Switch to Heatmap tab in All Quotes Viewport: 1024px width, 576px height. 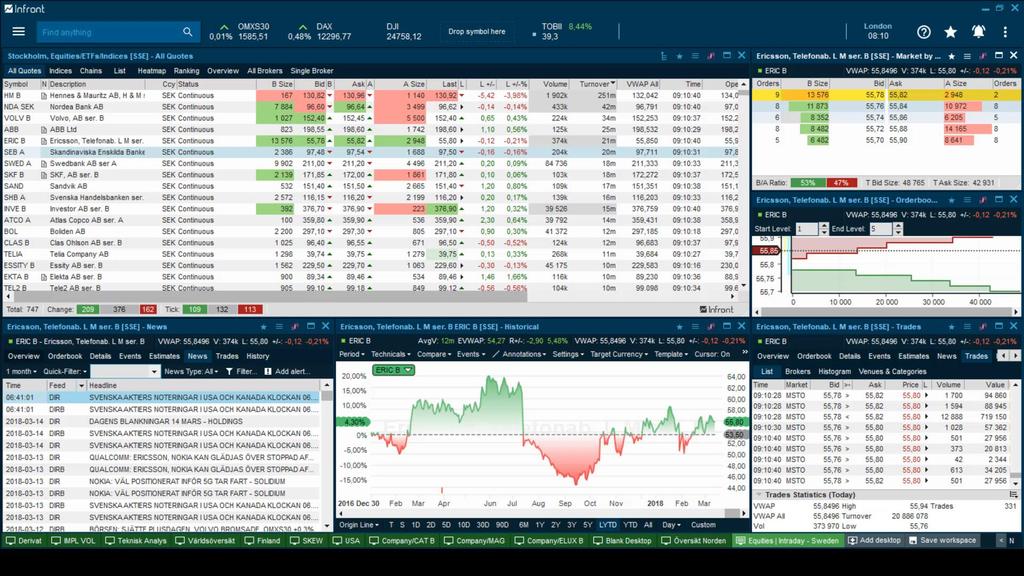(x=152, y=71)
